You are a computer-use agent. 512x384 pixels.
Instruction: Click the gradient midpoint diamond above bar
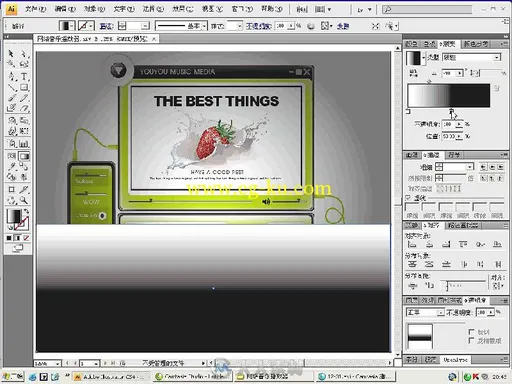point(429,81)
